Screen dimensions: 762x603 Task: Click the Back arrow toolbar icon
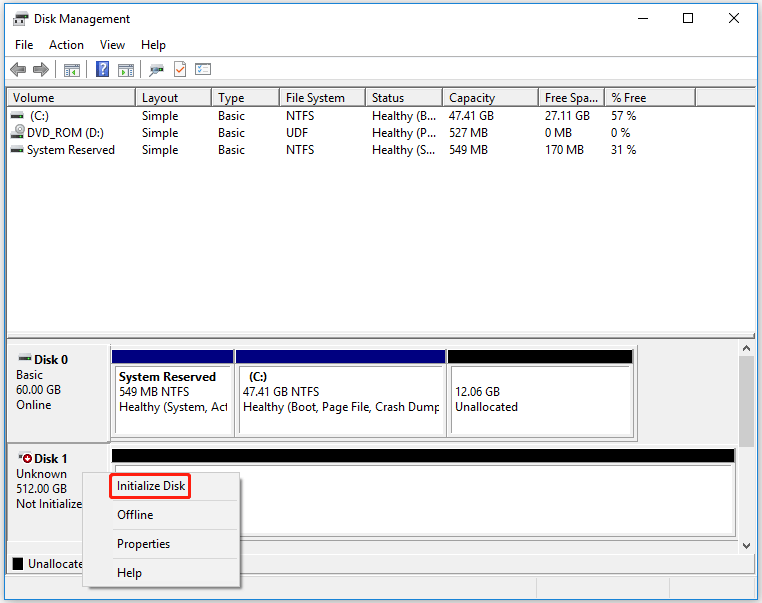pyautogui.click(x=18, y=70)
